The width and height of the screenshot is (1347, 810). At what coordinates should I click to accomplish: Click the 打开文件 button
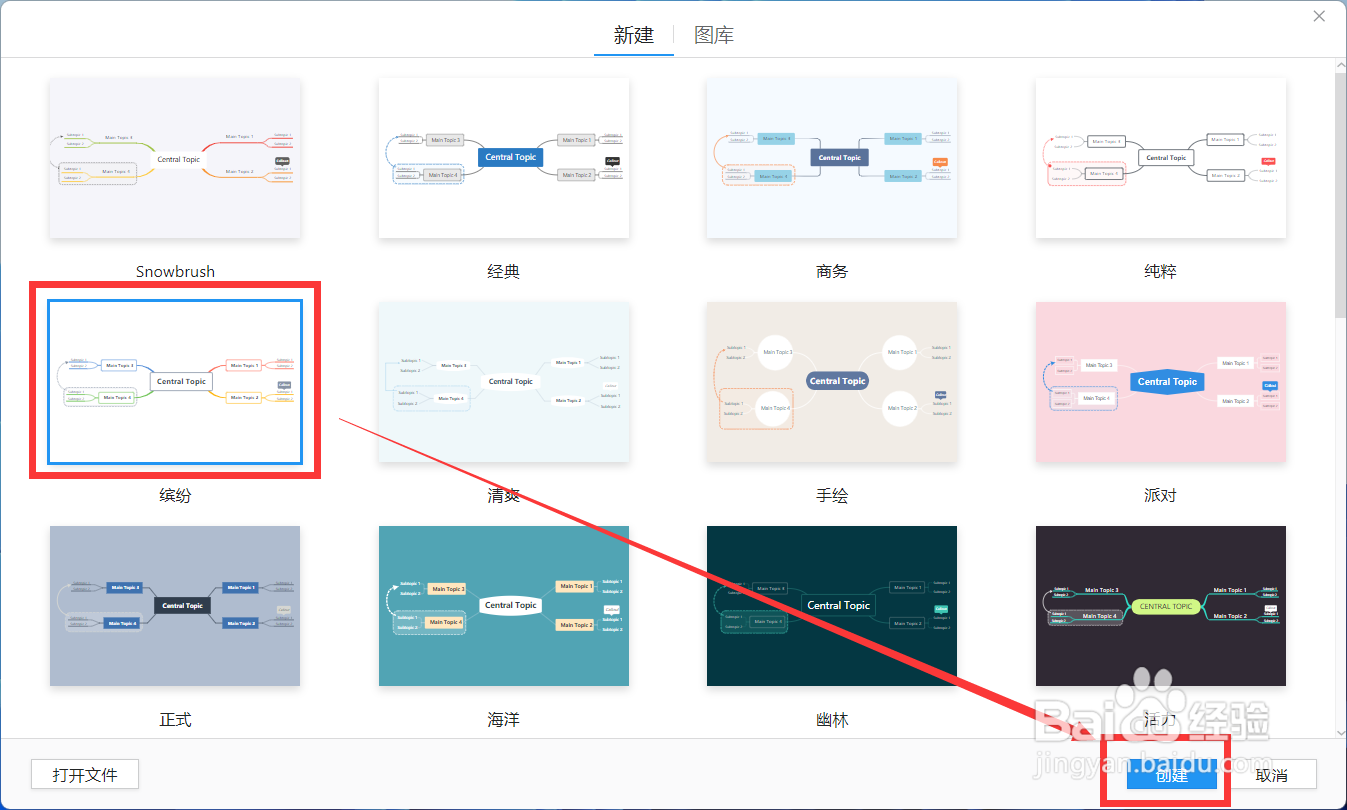coord(85,774)
